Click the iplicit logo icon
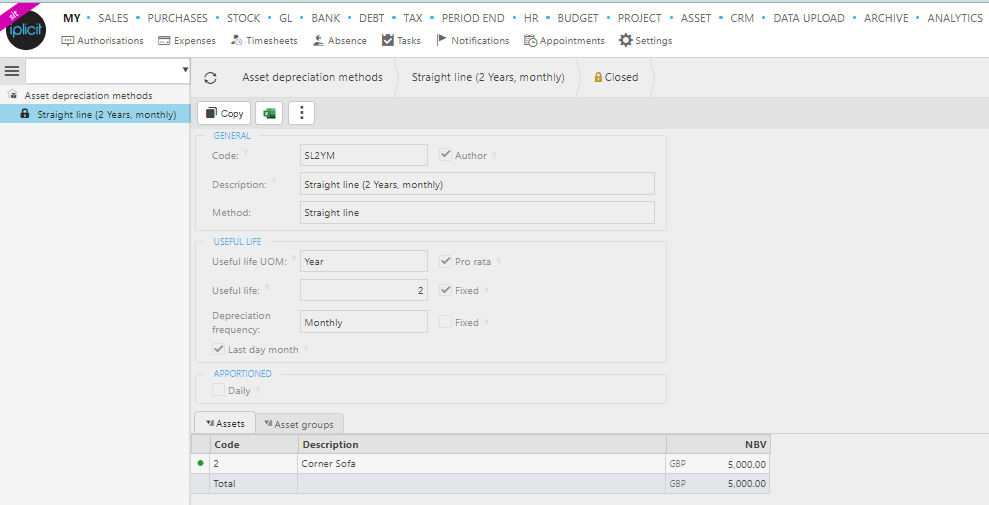 [x=26, y=29]
